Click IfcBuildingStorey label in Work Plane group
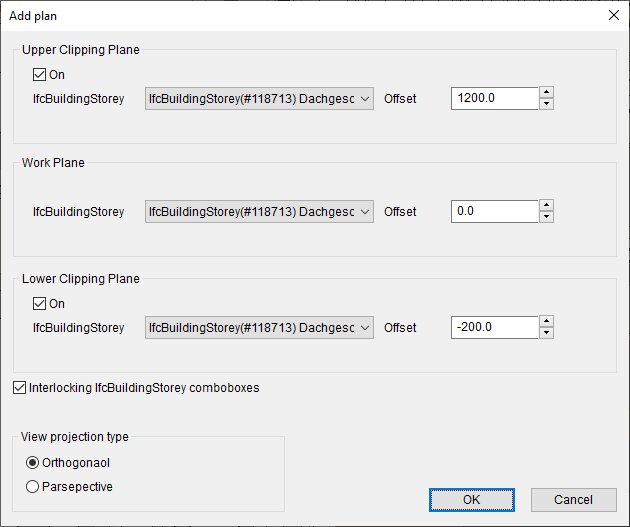630x527 pixels. tap(79, 212)
